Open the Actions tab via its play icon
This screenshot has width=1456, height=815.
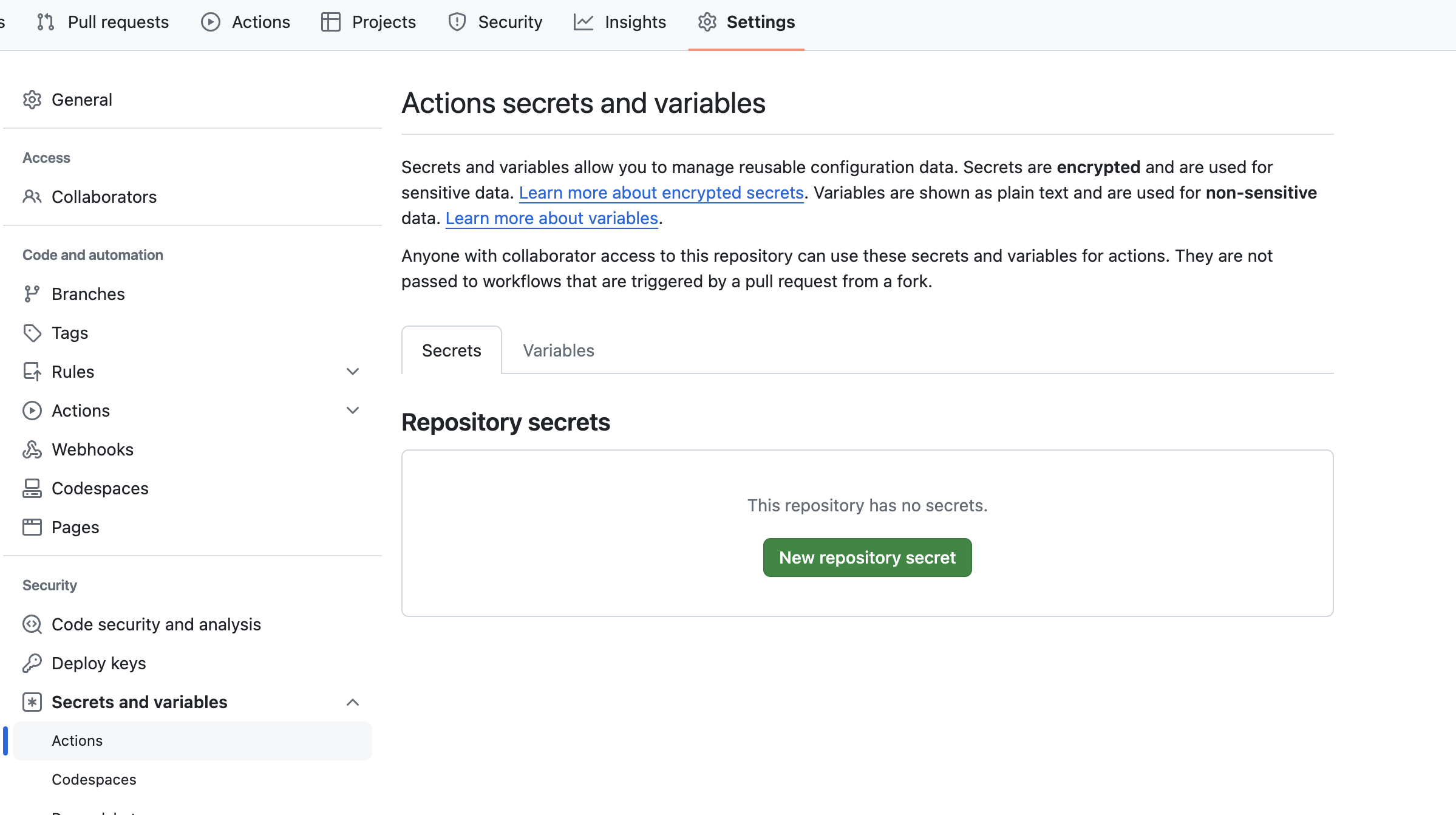(x=209, y=22)
